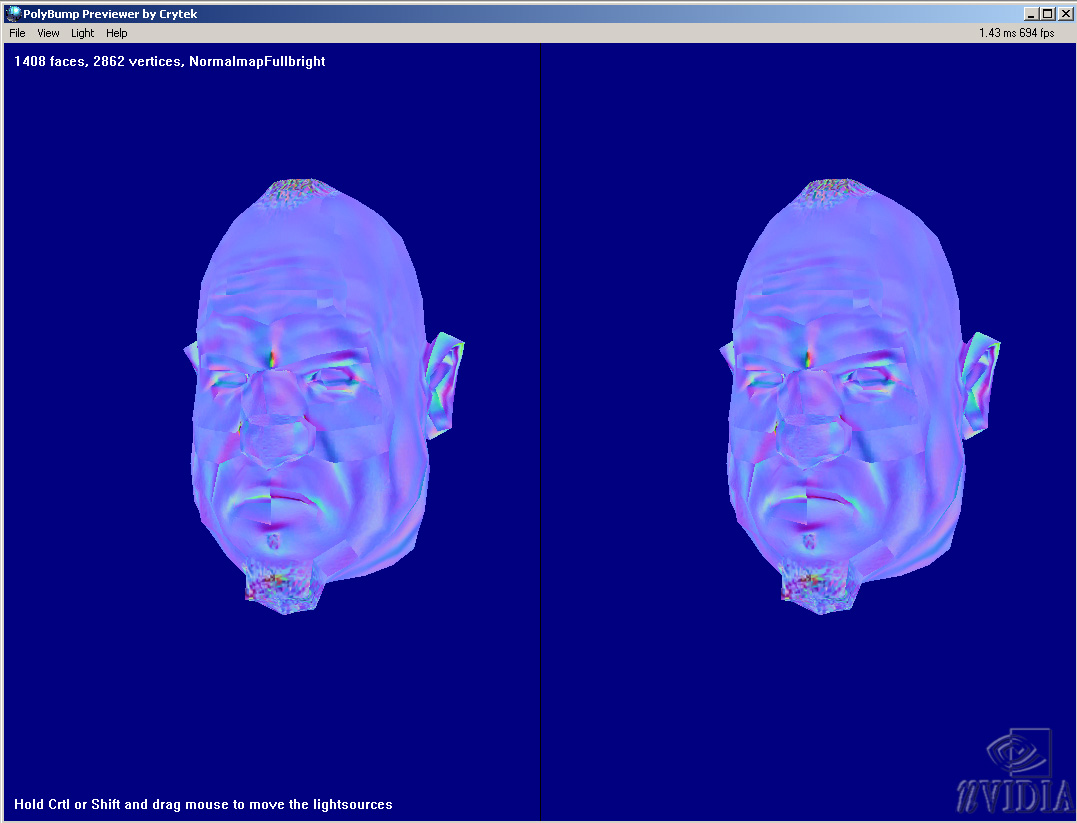
Task: Open the View menu
Action: pyautogui.click(x=48, y=33)
